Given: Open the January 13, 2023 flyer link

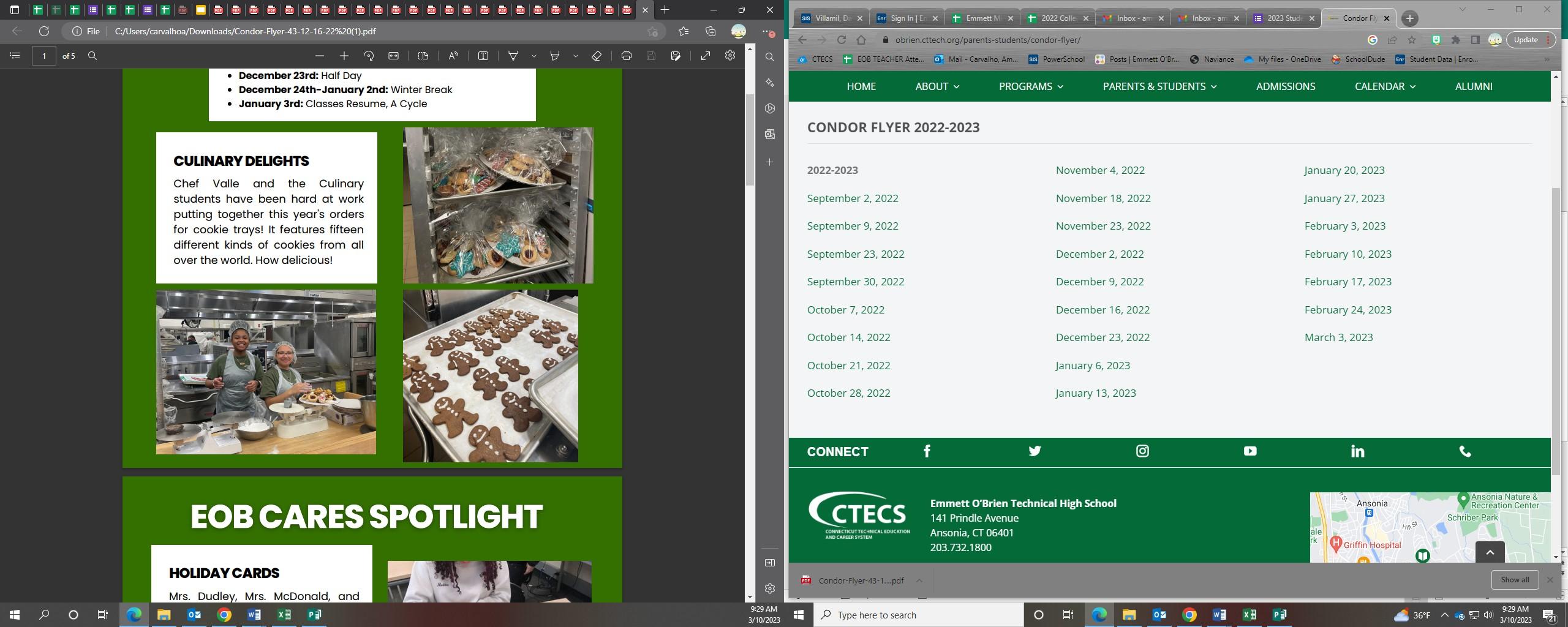Looking at the screenshot, I should [x=1096, y=393].
